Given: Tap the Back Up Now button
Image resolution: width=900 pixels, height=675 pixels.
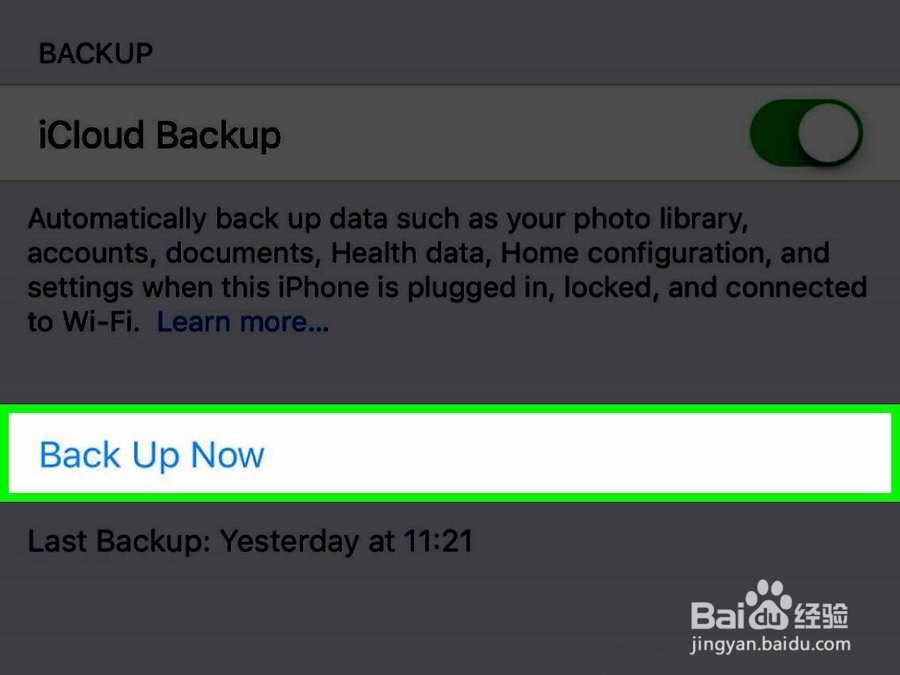Looking at the screenshot, I should pos(152,455).
